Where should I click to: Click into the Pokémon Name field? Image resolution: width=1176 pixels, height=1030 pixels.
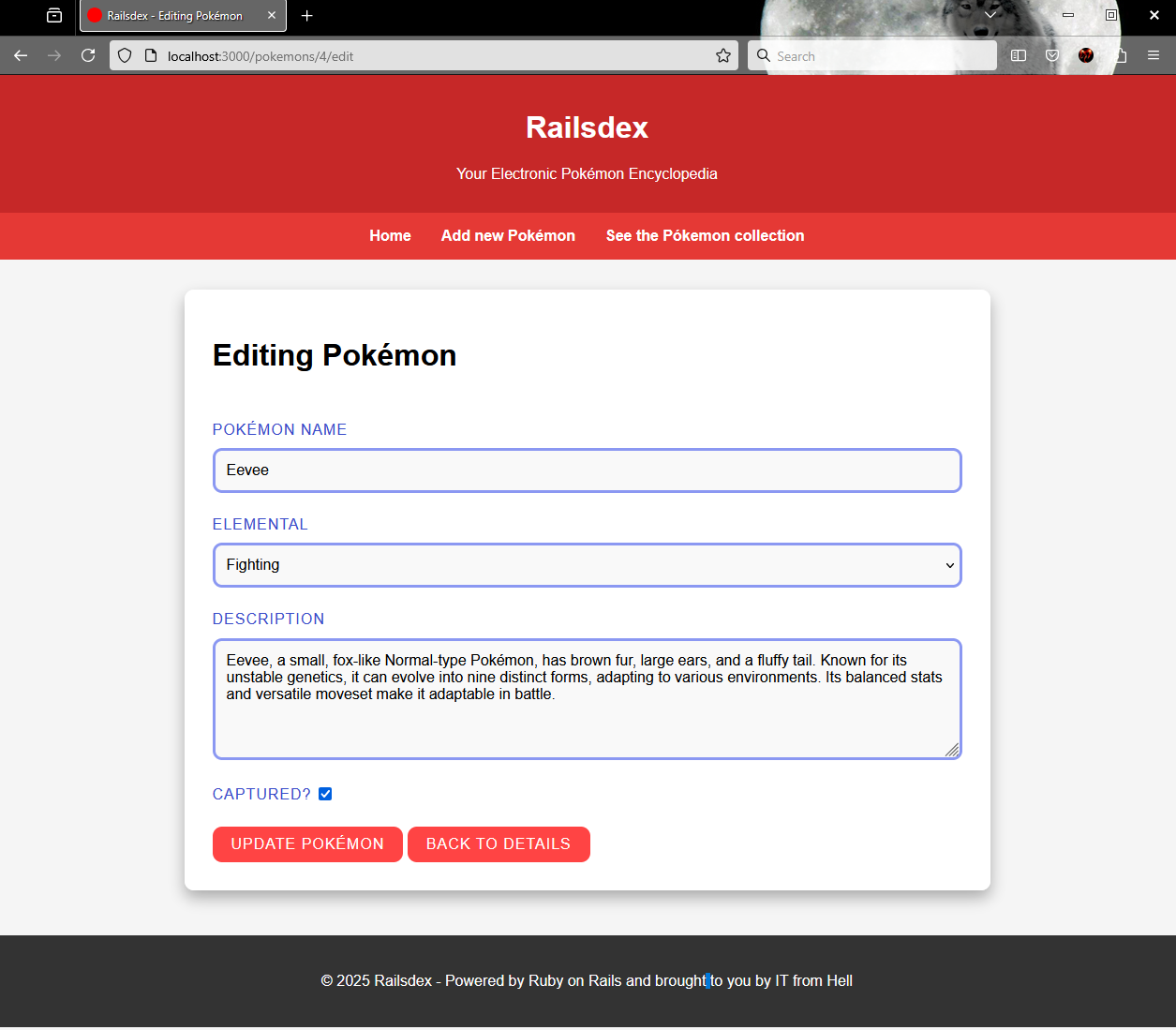point(587,470)
